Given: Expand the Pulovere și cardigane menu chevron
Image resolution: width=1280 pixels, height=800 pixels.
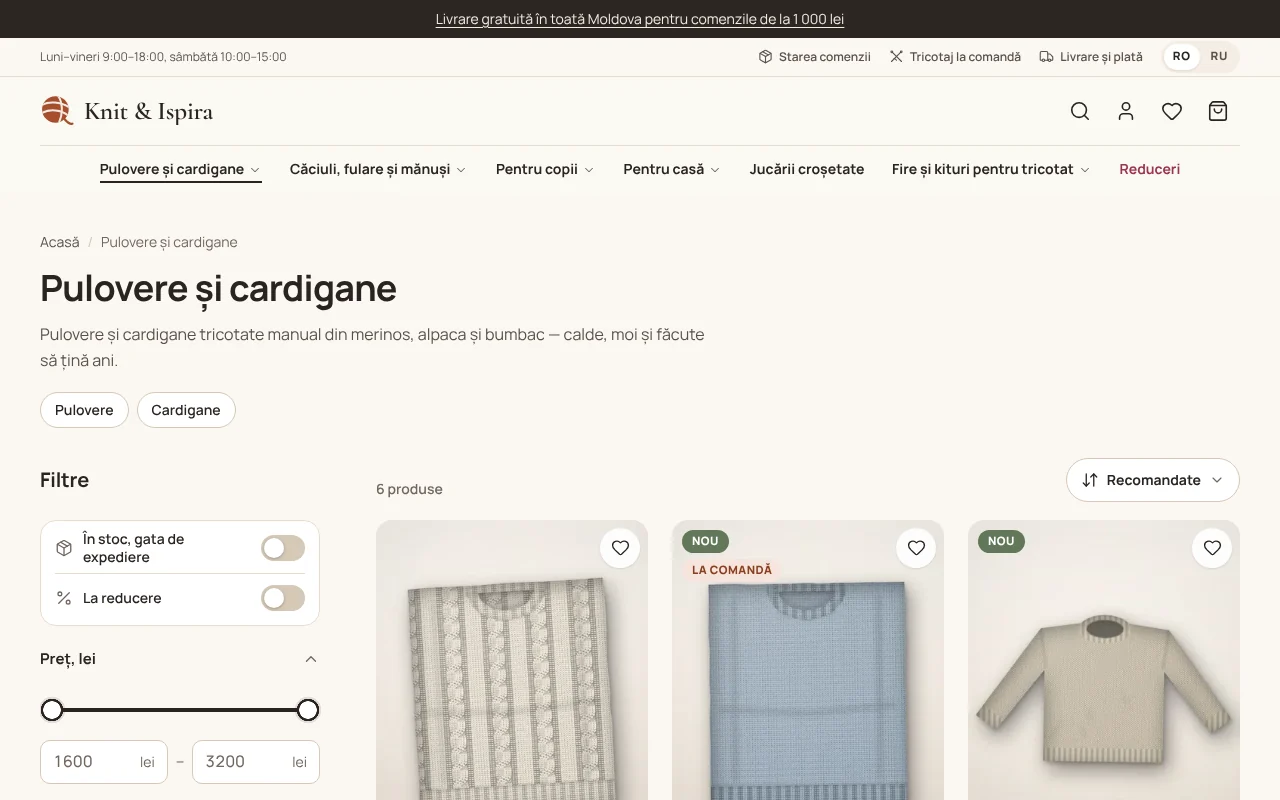Looking at the screenshot, I should (x=255, y=170).
